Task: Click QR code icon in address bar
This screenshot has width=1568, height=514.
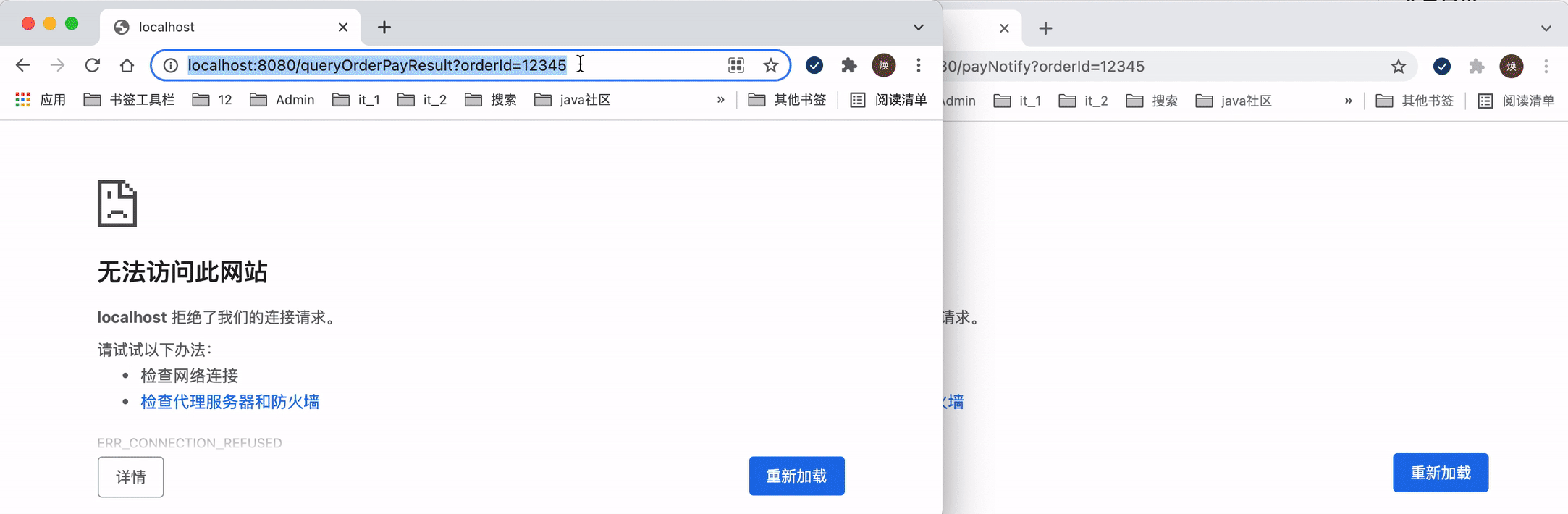Action: (736, 65)
